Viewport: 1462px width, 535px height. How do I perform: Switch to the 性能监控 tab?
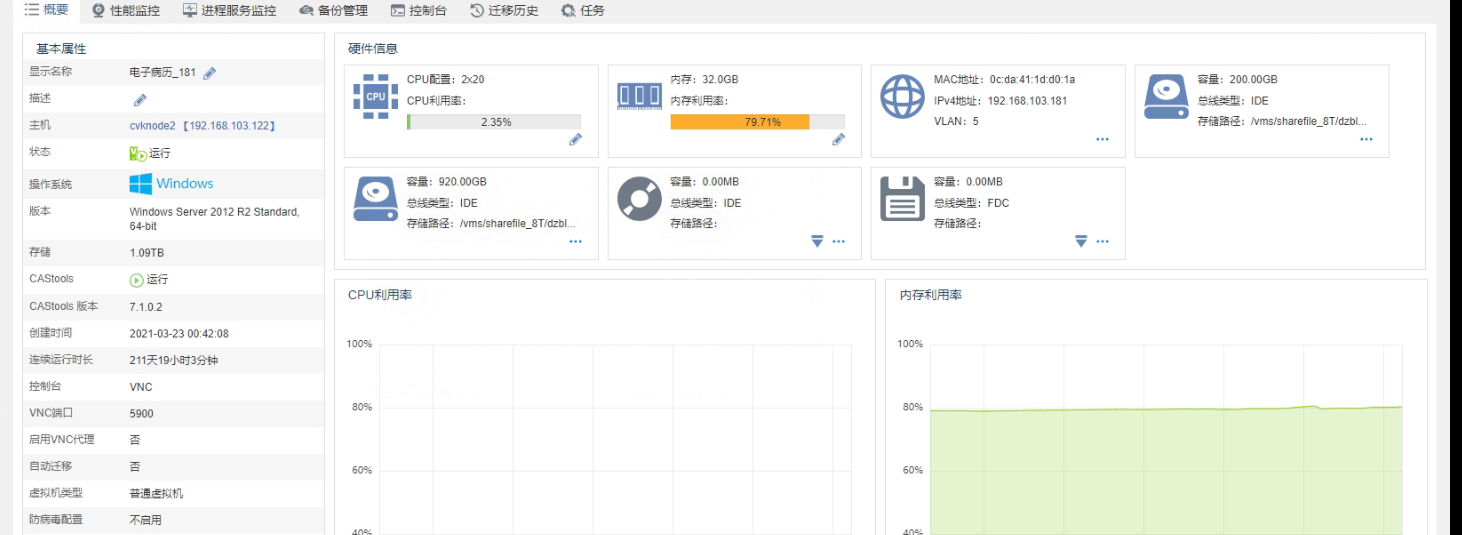coord(125,11)
